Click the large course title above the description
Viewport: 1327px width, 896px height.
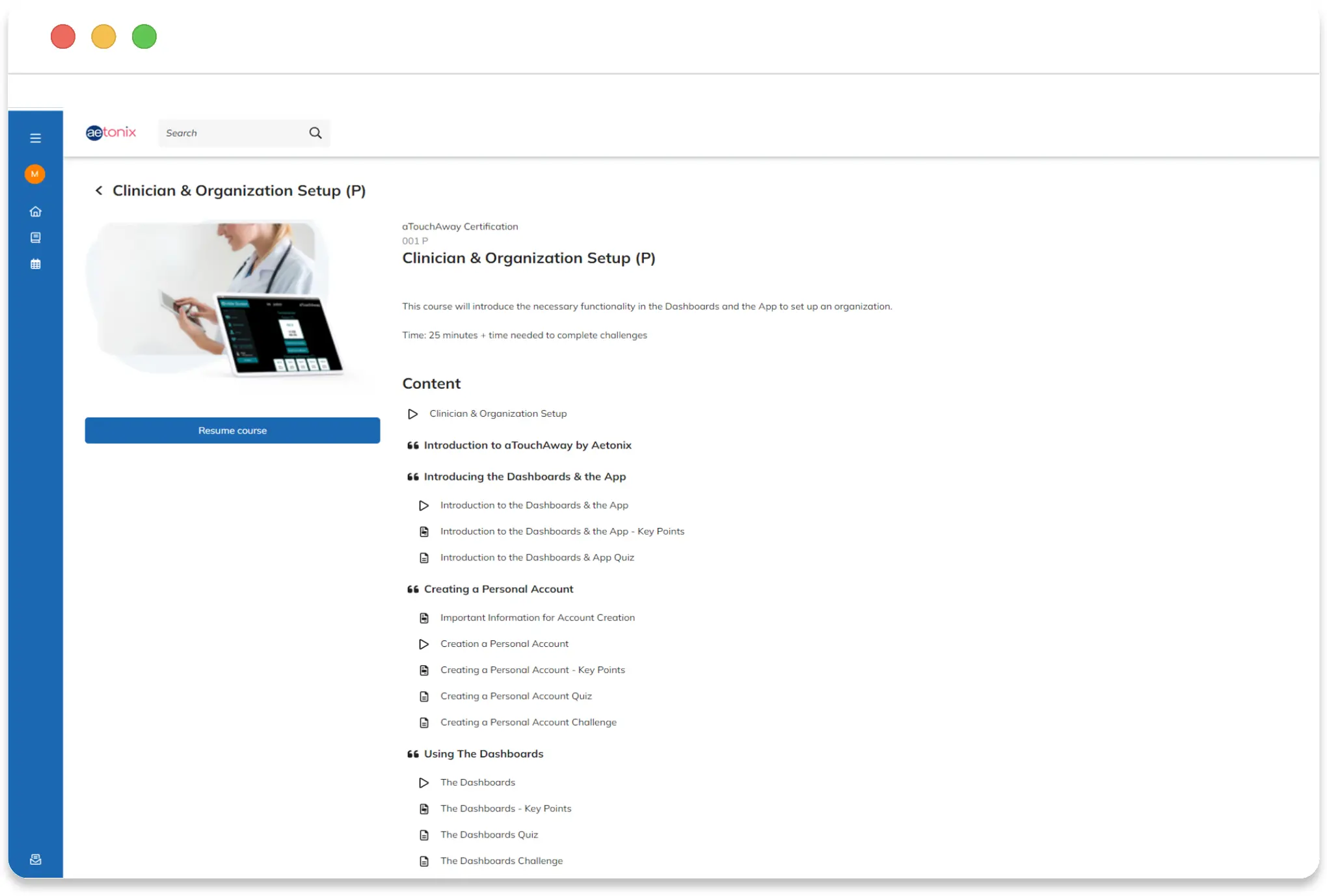tap(528, 258)
